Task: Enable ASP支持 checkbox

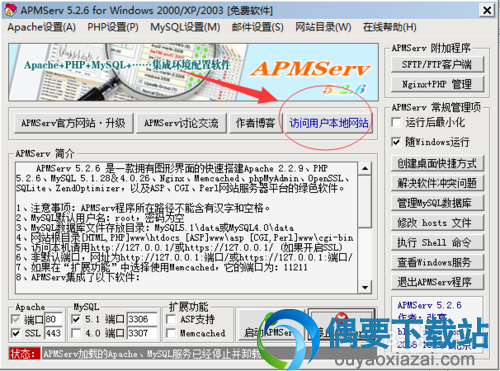Action: coord(171,319)
